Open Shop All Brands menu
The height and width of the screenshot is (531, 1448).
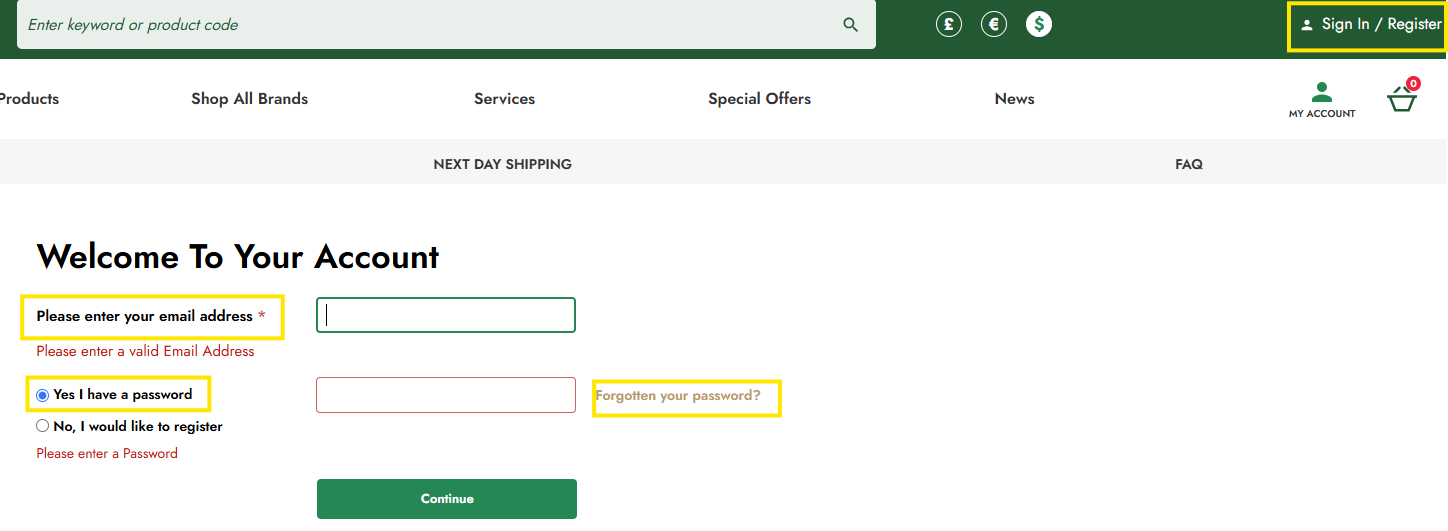click(250, 99)
